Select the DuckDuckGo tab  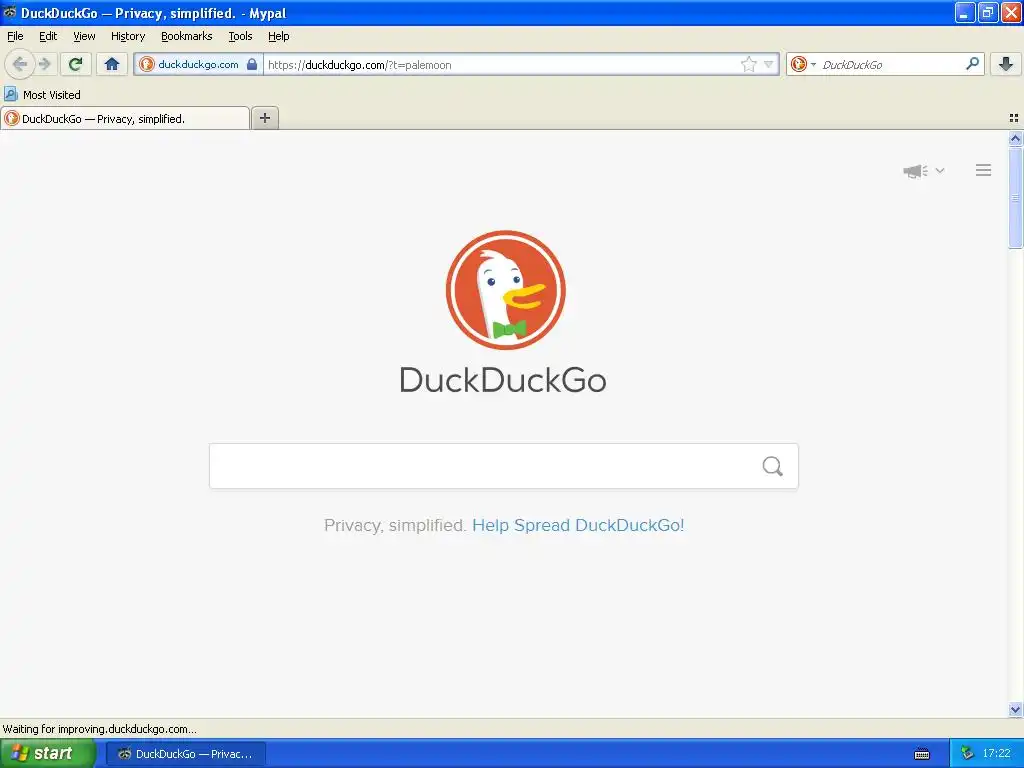tap(125, 118)
